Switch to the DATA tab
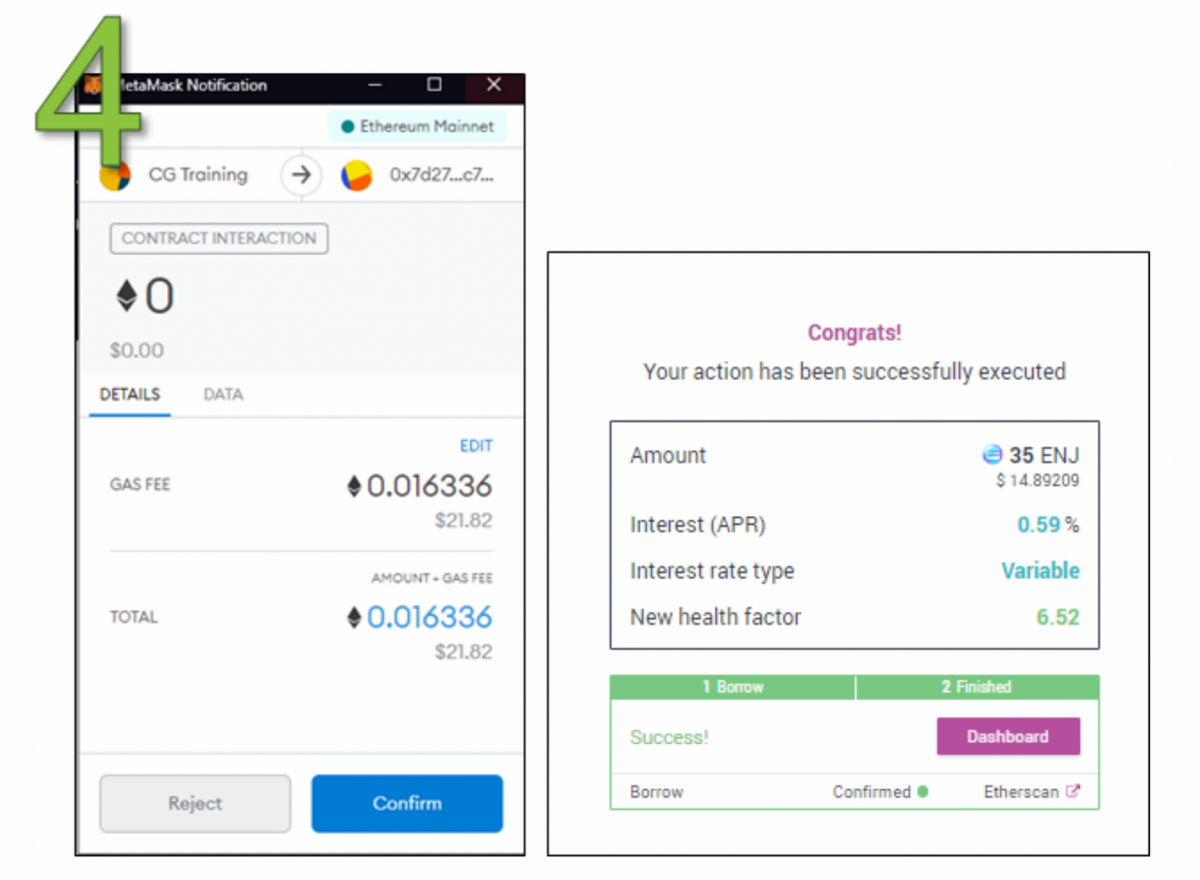The height and width of the screenshot is (880, 1200). (x=222, y=394)
